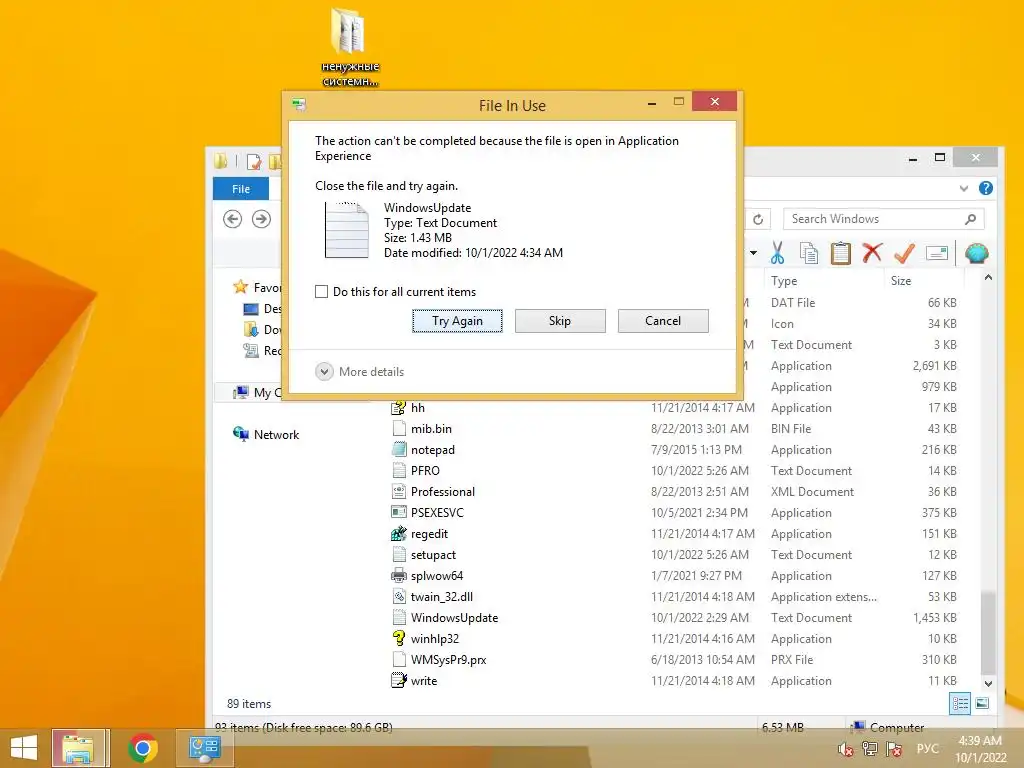
Task: Click the Cancel button in dialog
Action: 663,321
